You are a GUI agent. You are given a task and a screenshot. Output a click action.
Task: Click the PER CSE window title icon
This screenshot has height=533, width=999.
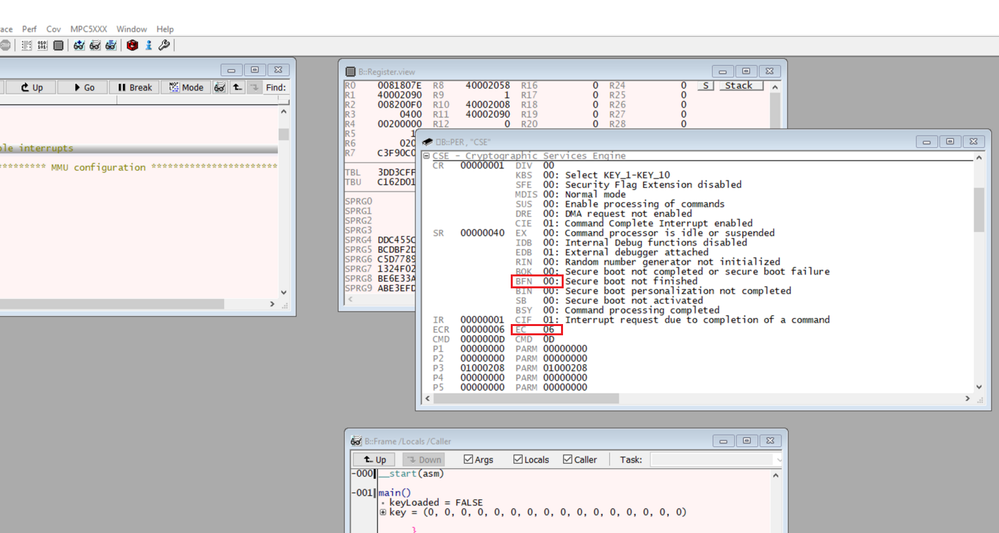coord(428,142)
